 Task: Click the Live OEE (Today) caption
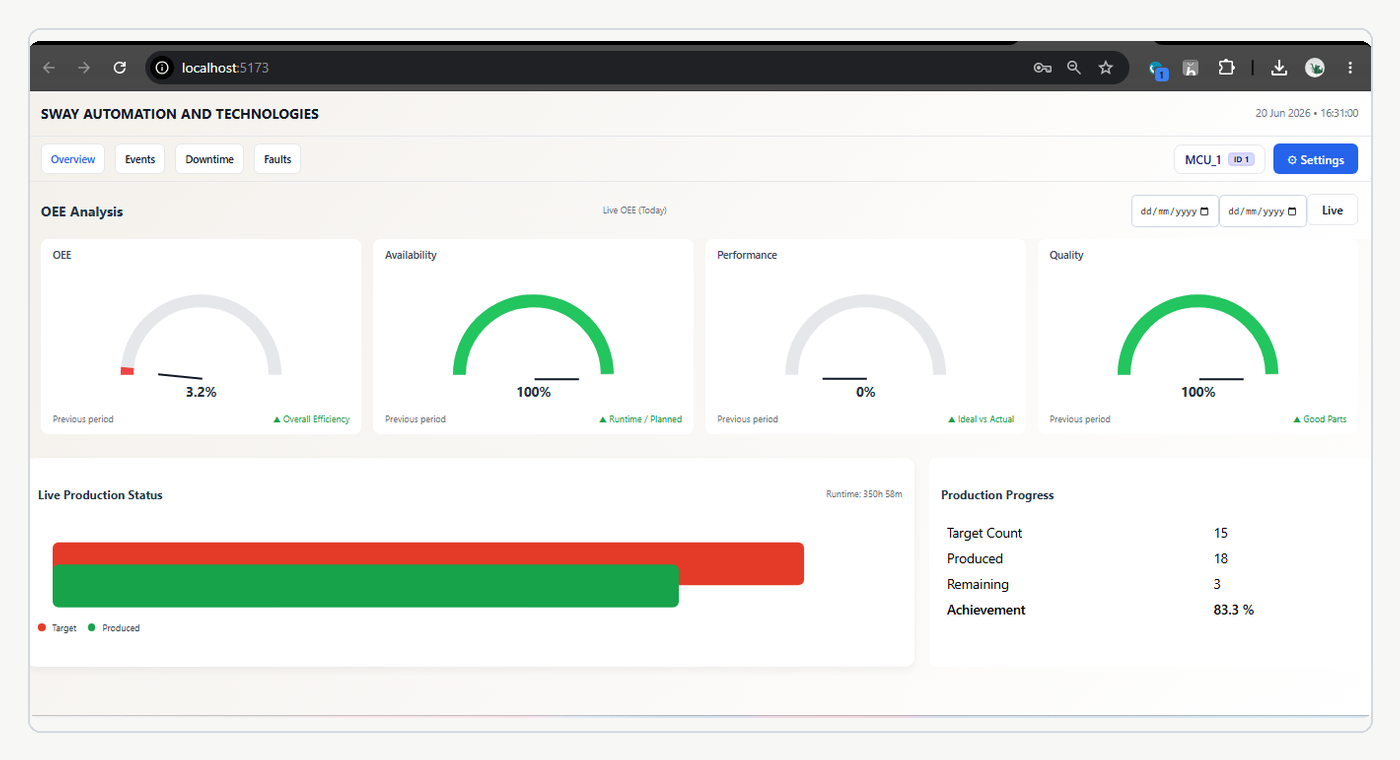coord(634,210)
